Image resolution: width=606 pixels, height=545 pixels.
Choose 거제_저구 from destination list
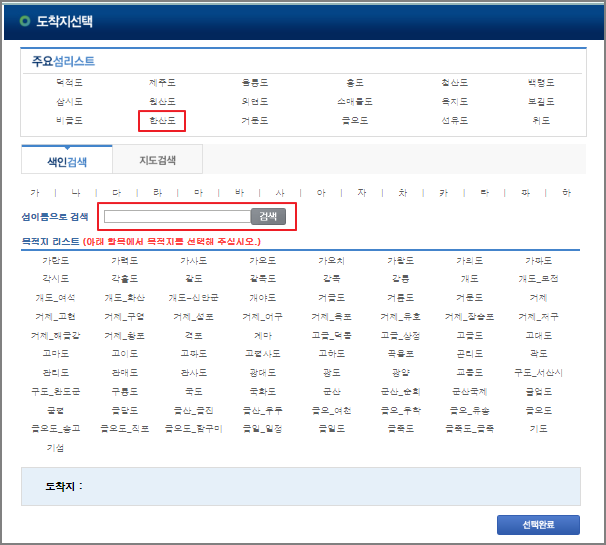click(538, 317)
